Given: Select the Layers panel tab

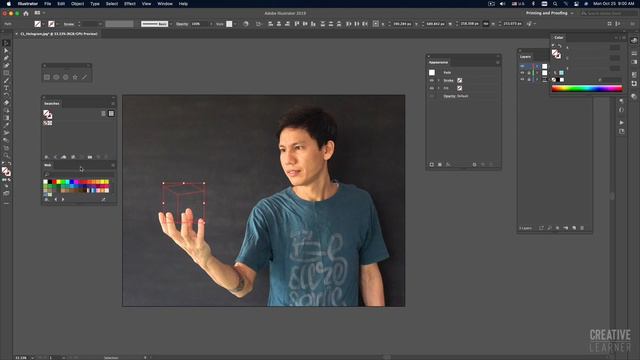Looking at the screenshot, I should click(x=525, y=57).
